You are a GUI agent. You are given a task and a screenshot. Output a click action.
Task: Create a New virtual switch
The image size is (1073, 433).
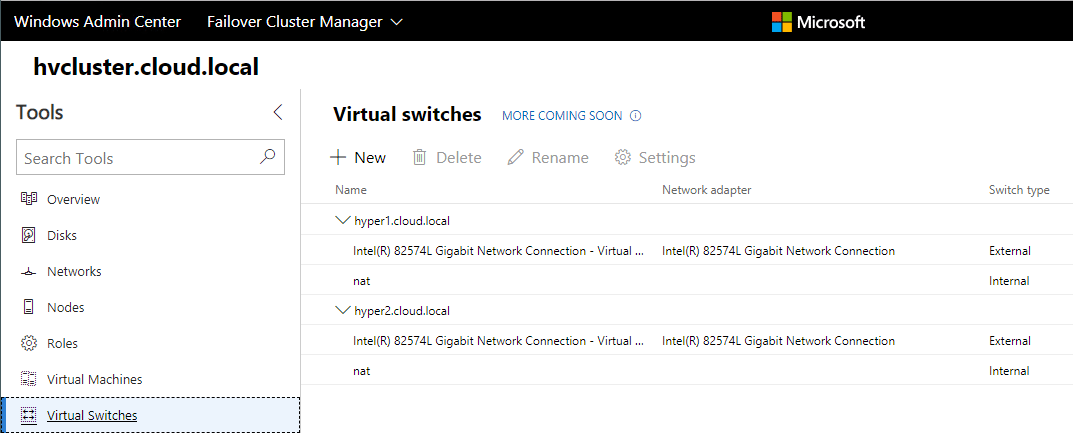[358, 157]
